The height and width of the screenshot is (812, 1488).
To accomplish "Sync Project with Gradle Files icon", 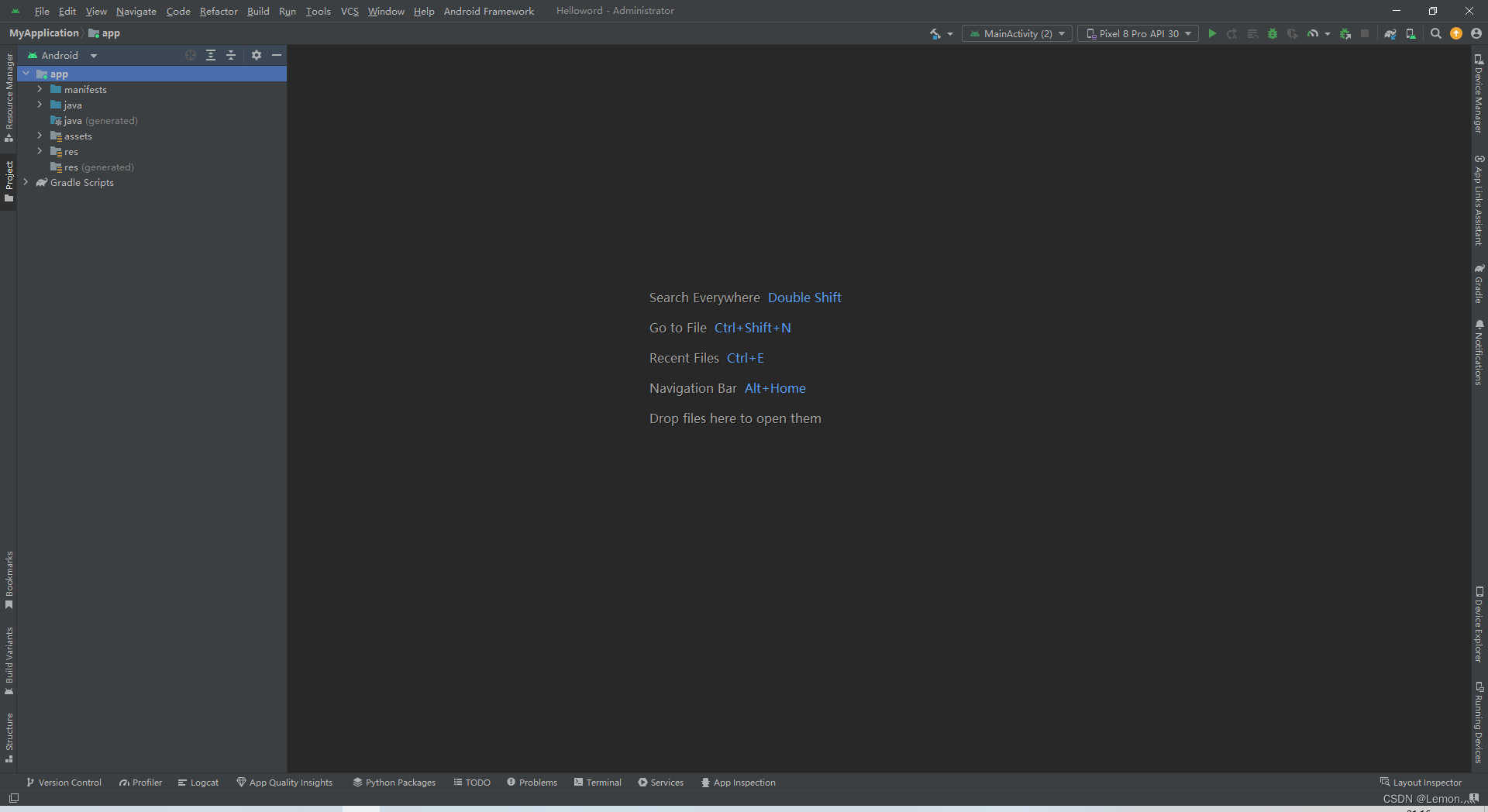I will pyautogui.click(x=1390, y=33).
